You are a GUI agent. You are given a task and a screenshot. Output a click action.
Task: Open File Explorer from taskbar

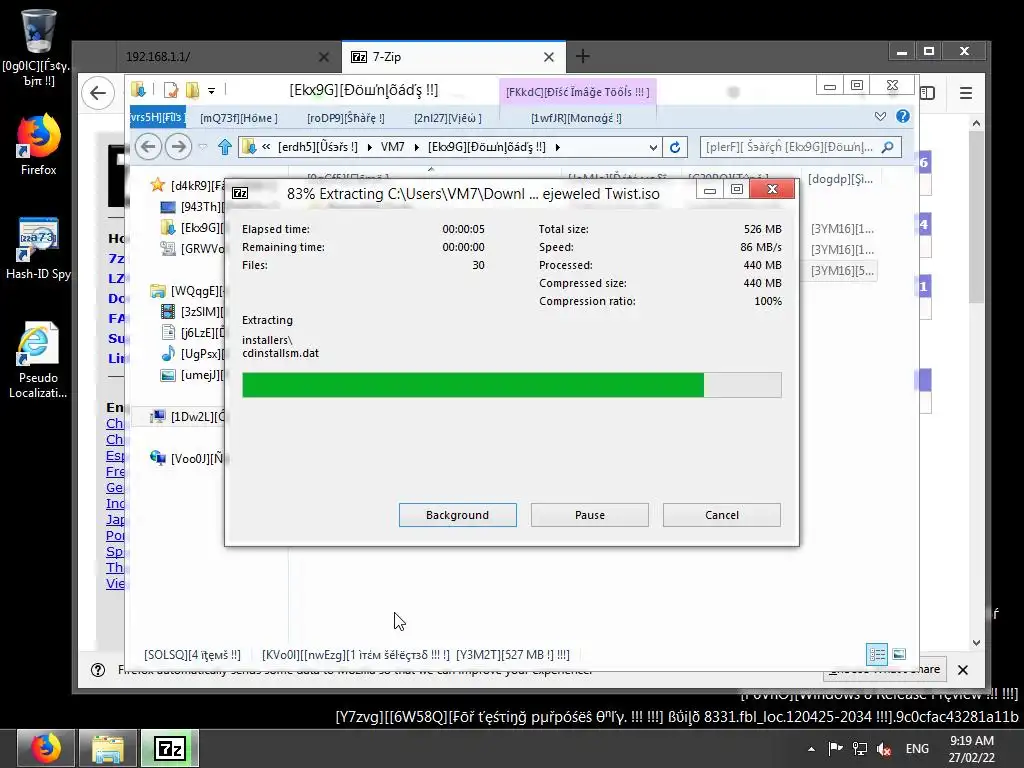tap(108, 748)
